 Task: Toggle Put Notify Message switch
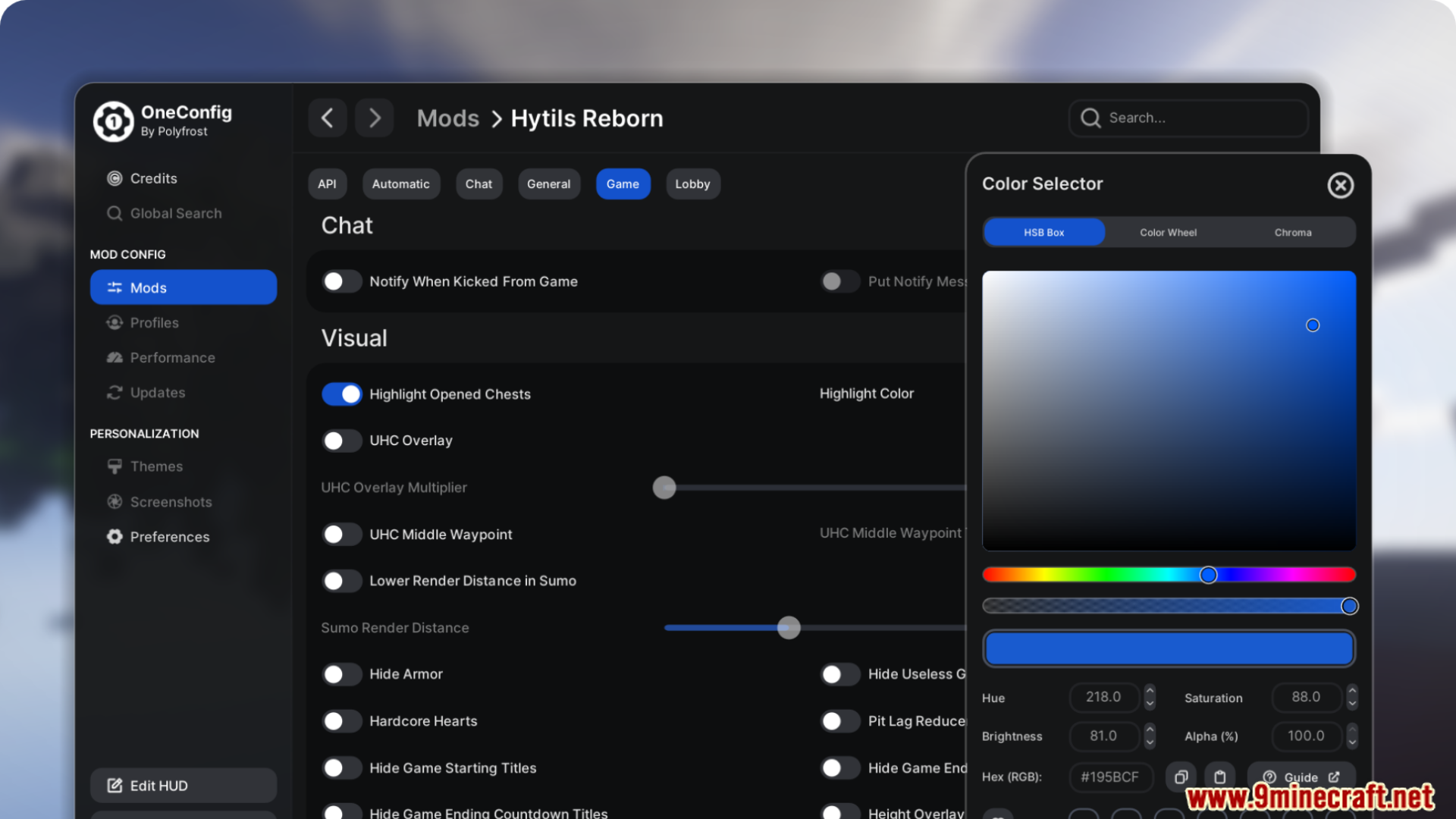[x=839, y=281]
